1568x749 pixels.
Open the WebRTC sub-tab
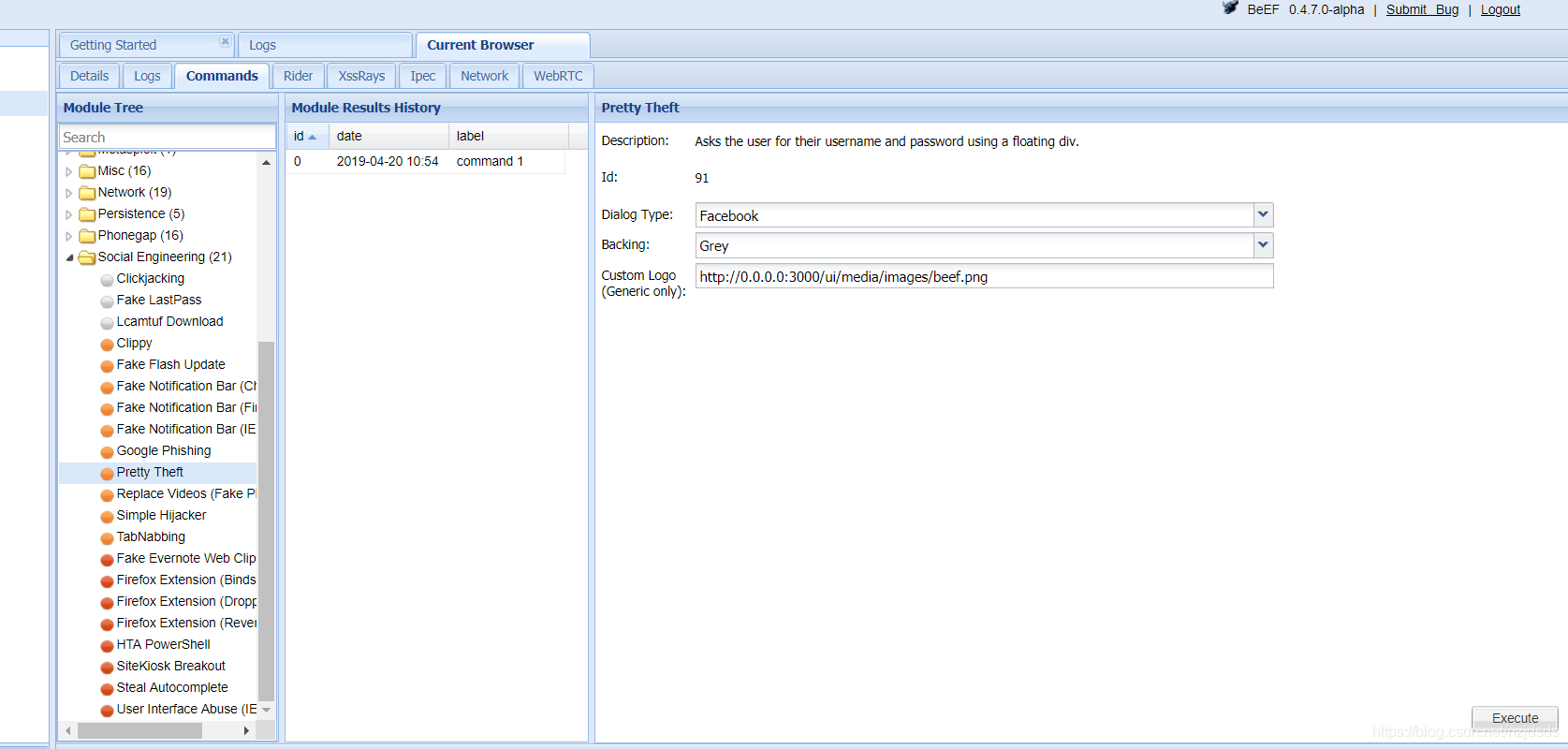tap(558, 76)
